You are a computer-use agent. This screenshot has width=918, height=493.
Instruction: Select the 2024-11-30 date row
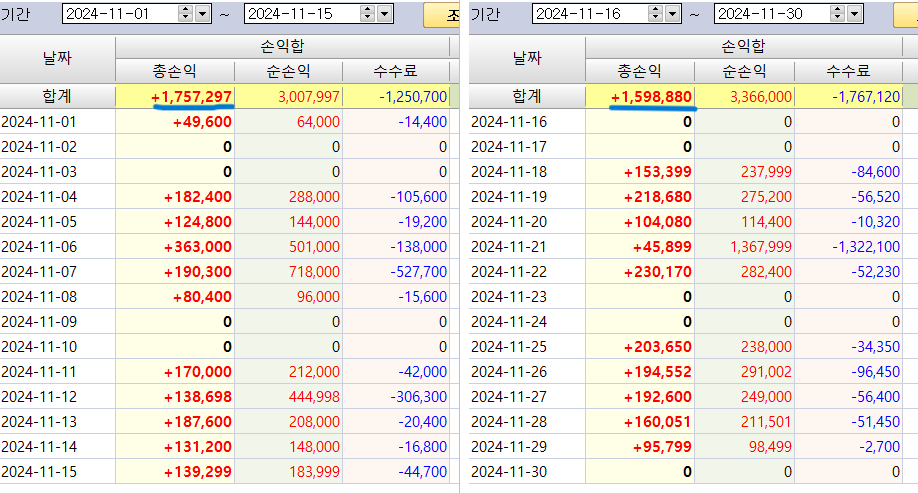coord(527,471)
